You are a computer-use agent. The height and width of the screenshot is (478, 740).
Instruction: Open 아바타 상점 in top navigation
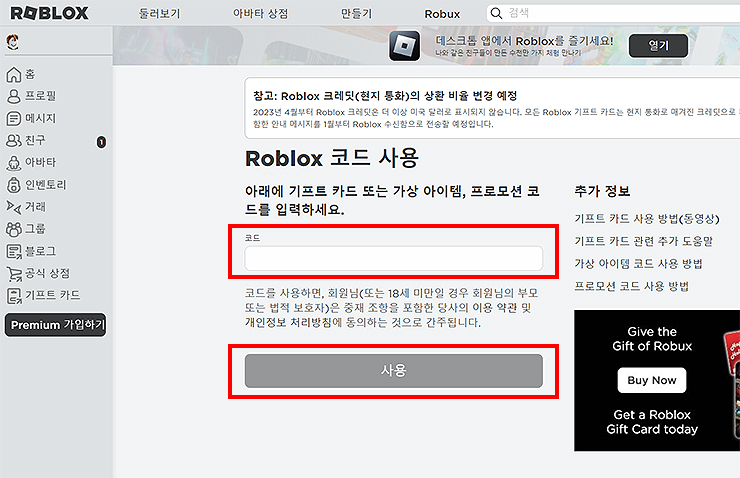coord(261,14)
